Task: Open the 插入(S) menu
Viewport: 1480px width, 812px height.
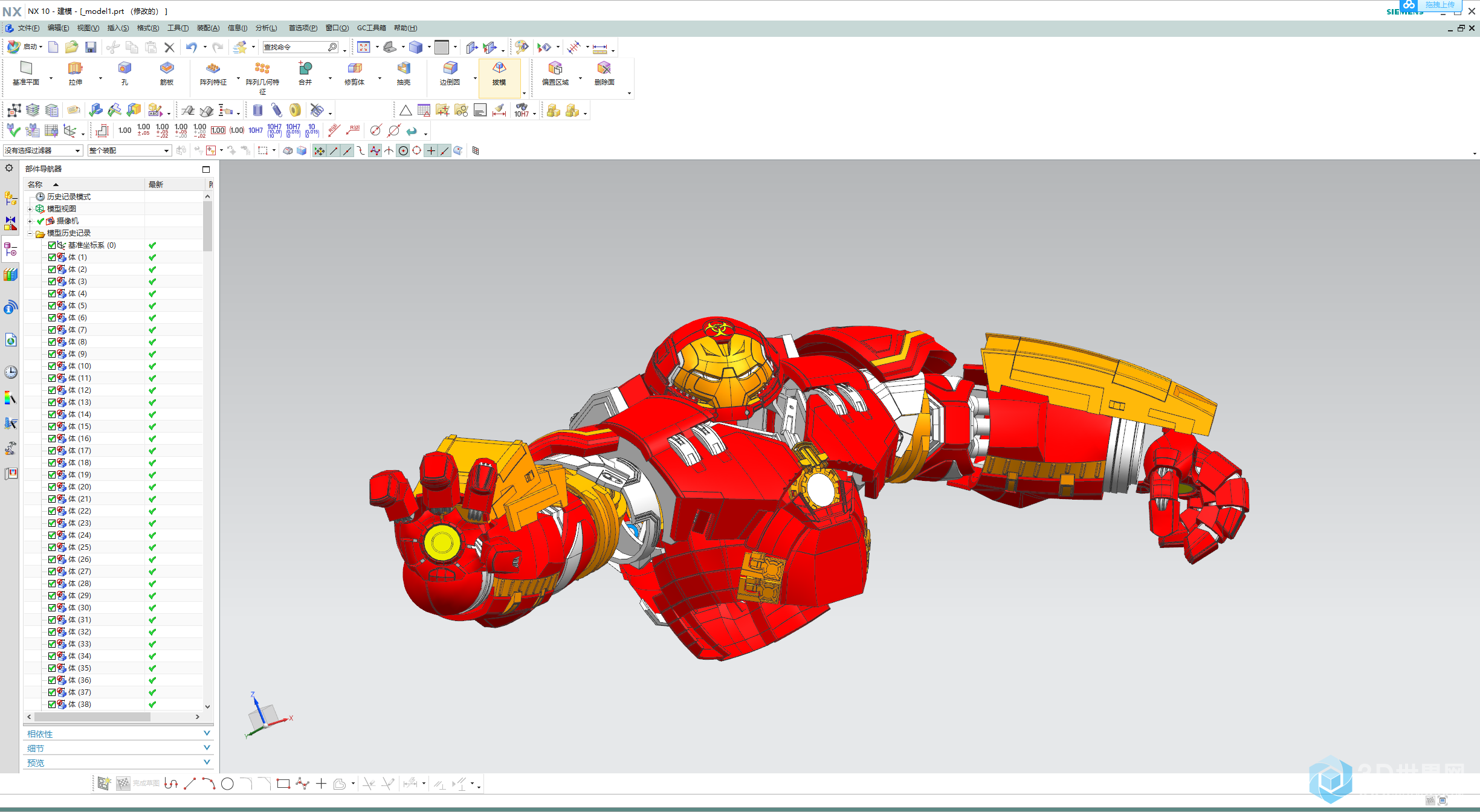Action: click(118, 28)
